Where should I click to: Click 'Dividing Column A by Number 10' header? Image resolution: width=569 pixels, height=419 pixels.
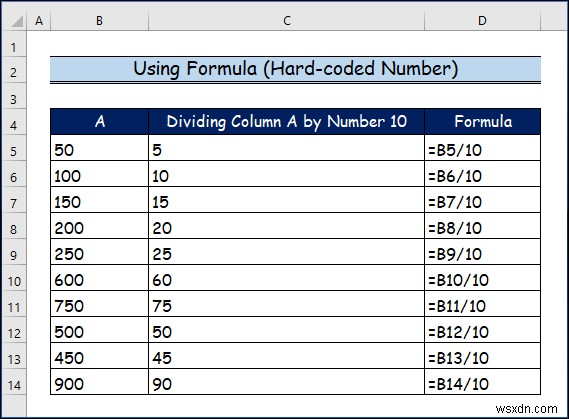286,122
